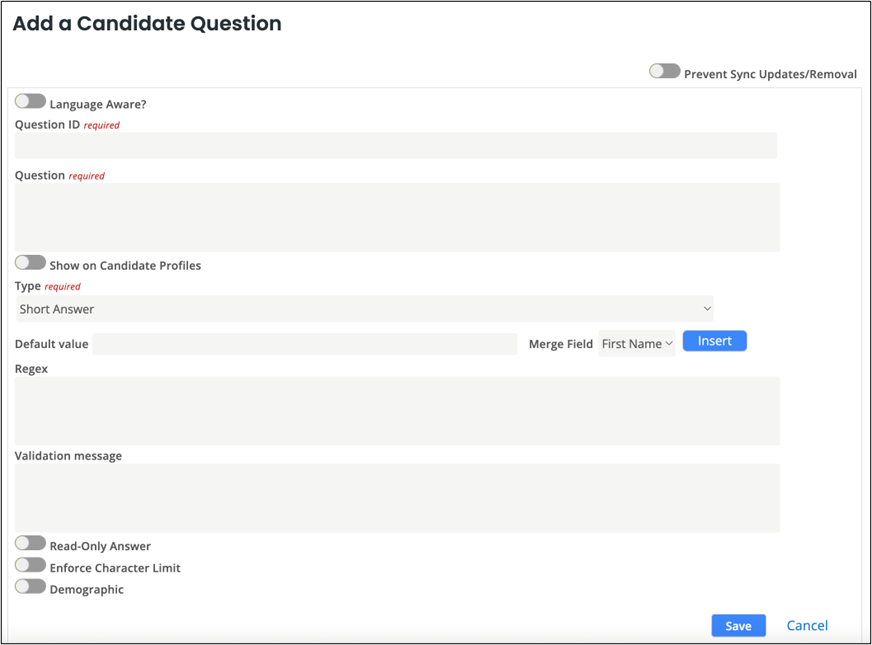Click the Insert button
The height and width of the screenshot is (645, 872).
(714, 341)
